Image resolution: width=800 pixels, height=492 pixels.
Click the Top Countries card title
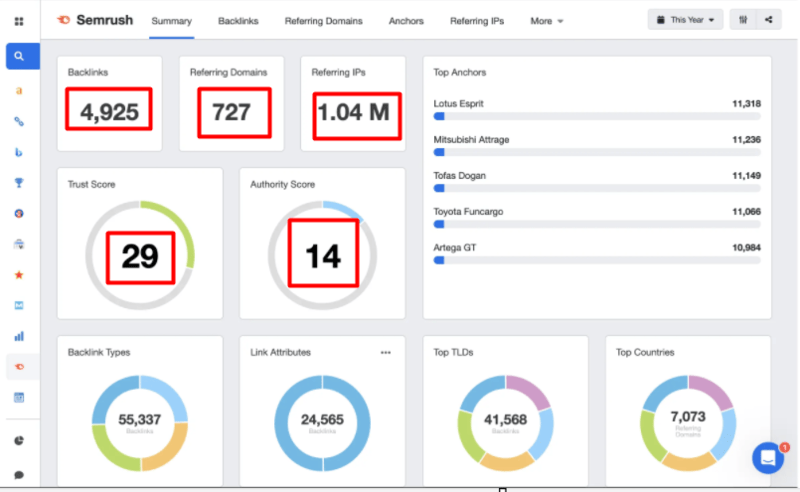[x=645, y=352]
